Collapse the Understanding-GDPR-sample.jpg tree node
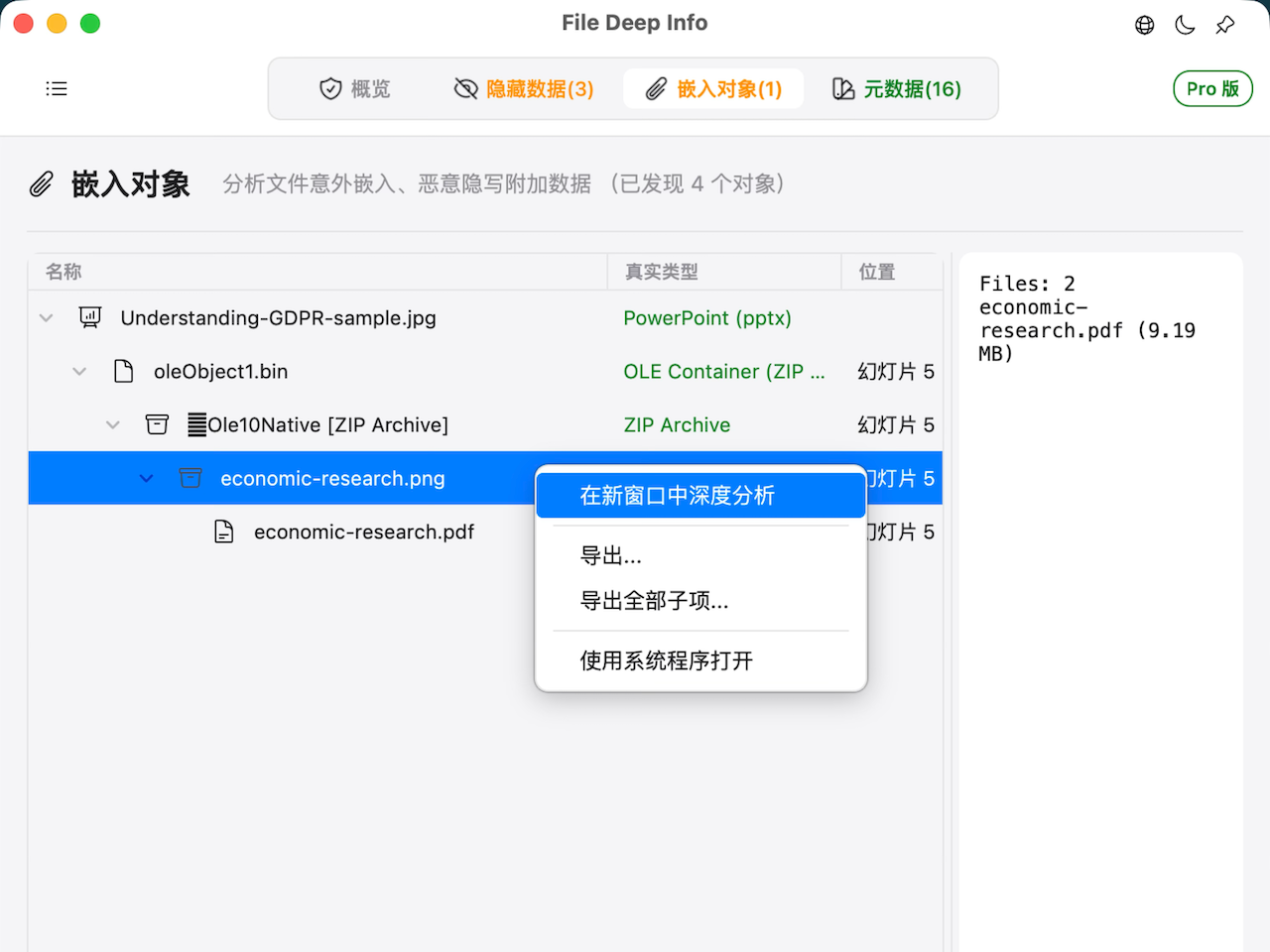The width and height of the screenshot is (1270, 952). (46, 317)
